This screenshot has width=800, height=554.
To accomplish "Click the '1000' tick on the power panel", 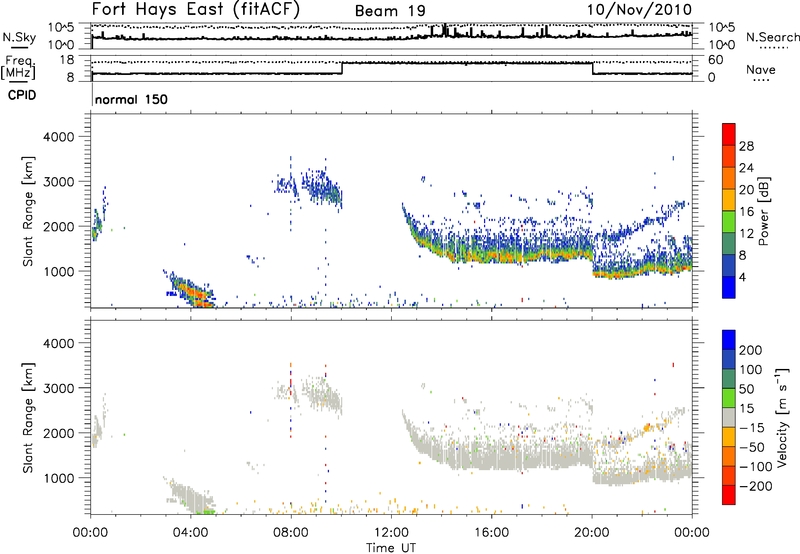I will coord(58,271).
